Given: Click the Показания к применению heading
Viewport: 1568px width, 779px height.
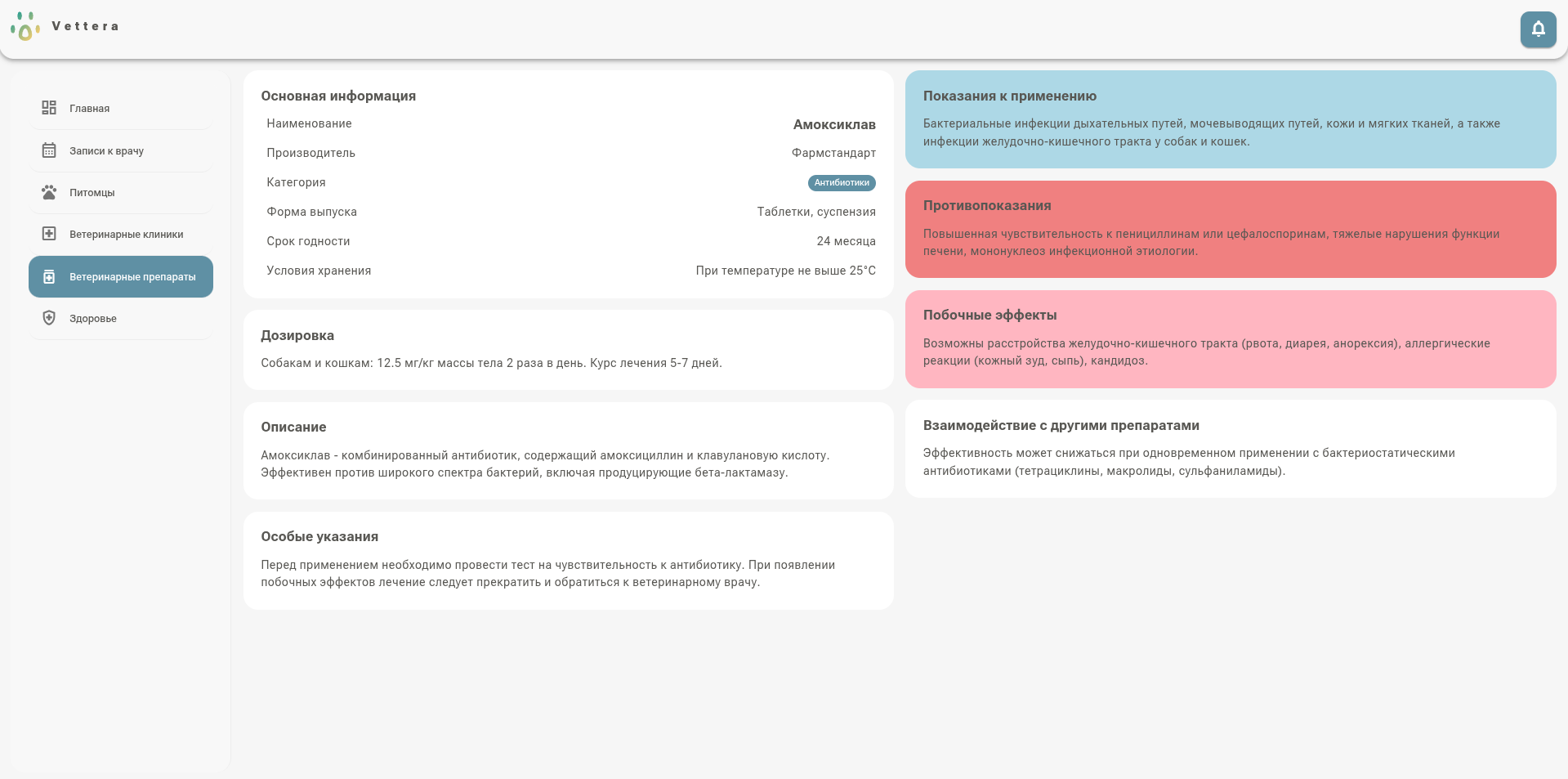Looking at the screenshot, I should click(x=1010, y=96).
